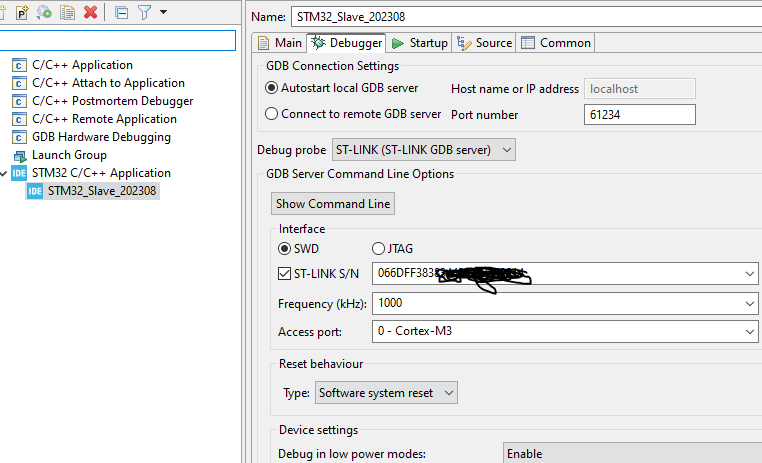Click the configuration Name field
The image size is (762, 463).
coord(526,17)
